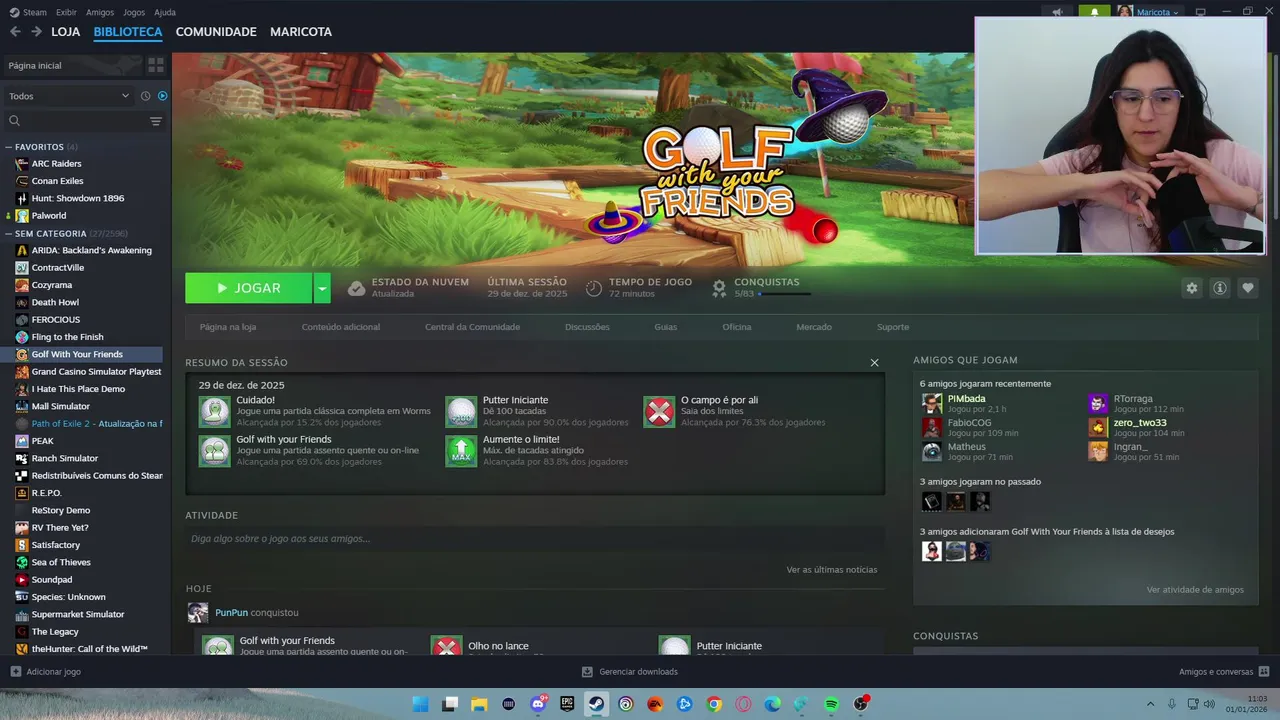Switch to Big Picture mode icon
The image size is (1280, 720).
coord(1200,12)
